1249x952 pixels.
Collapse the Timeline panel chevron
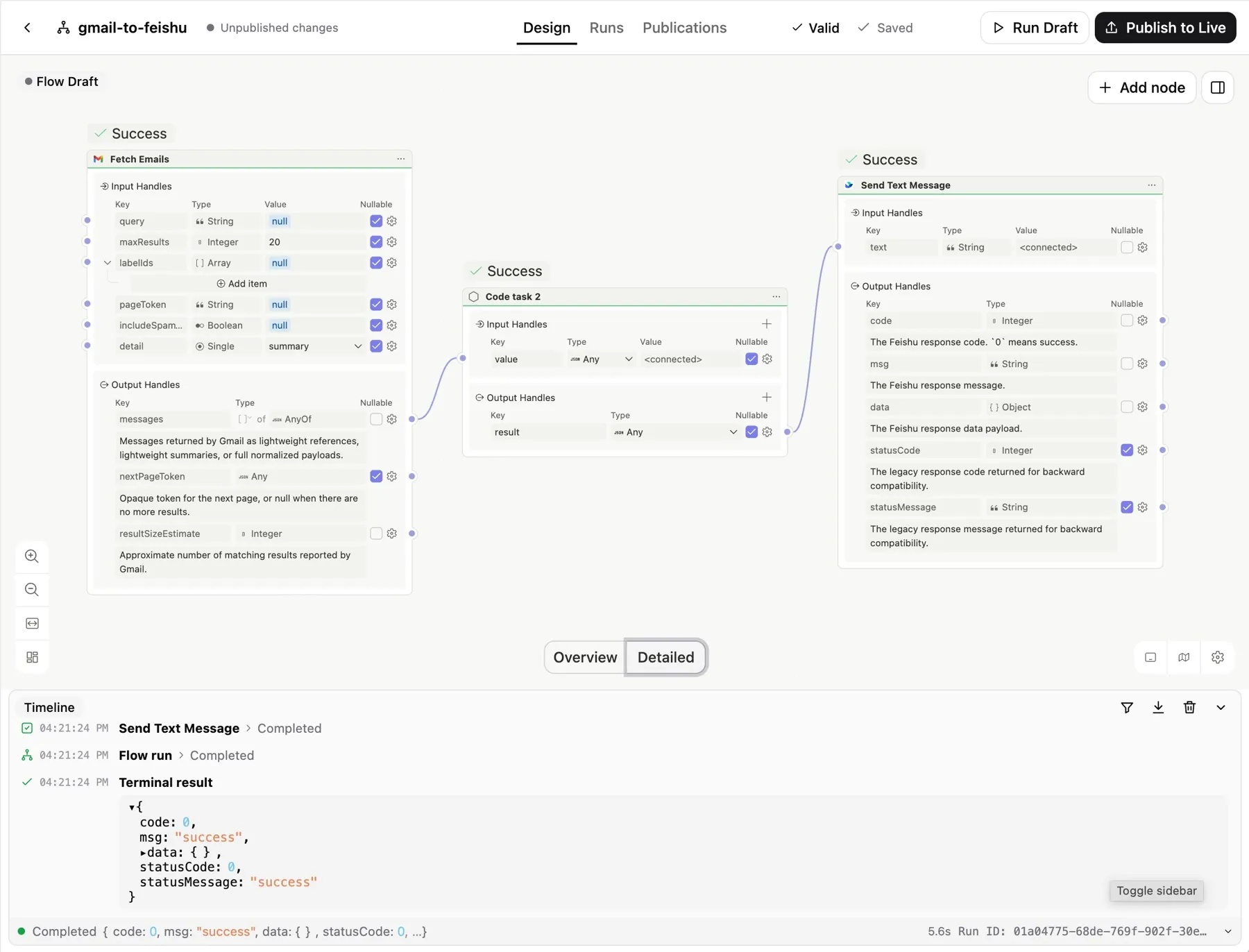pos(1221,708)
